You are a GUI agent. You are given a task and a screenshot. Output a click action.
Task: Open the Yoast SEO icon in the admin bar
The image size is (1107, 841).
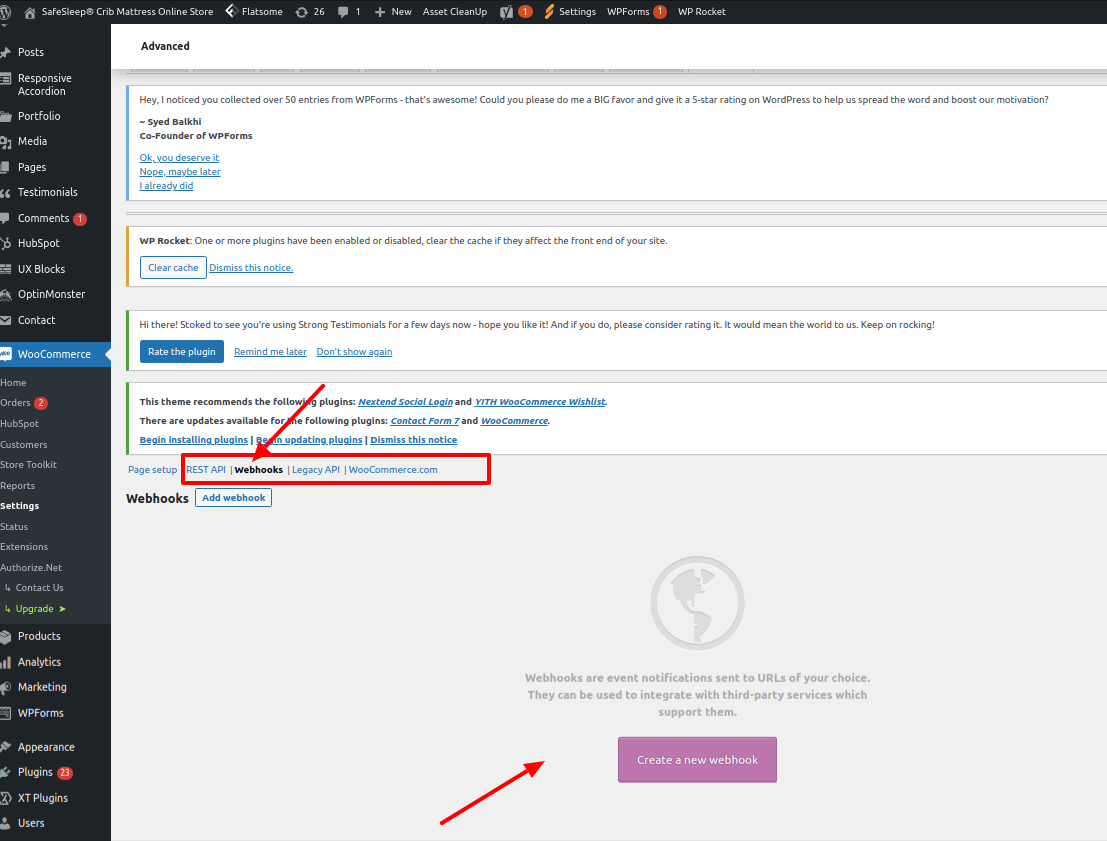(506, 12)
